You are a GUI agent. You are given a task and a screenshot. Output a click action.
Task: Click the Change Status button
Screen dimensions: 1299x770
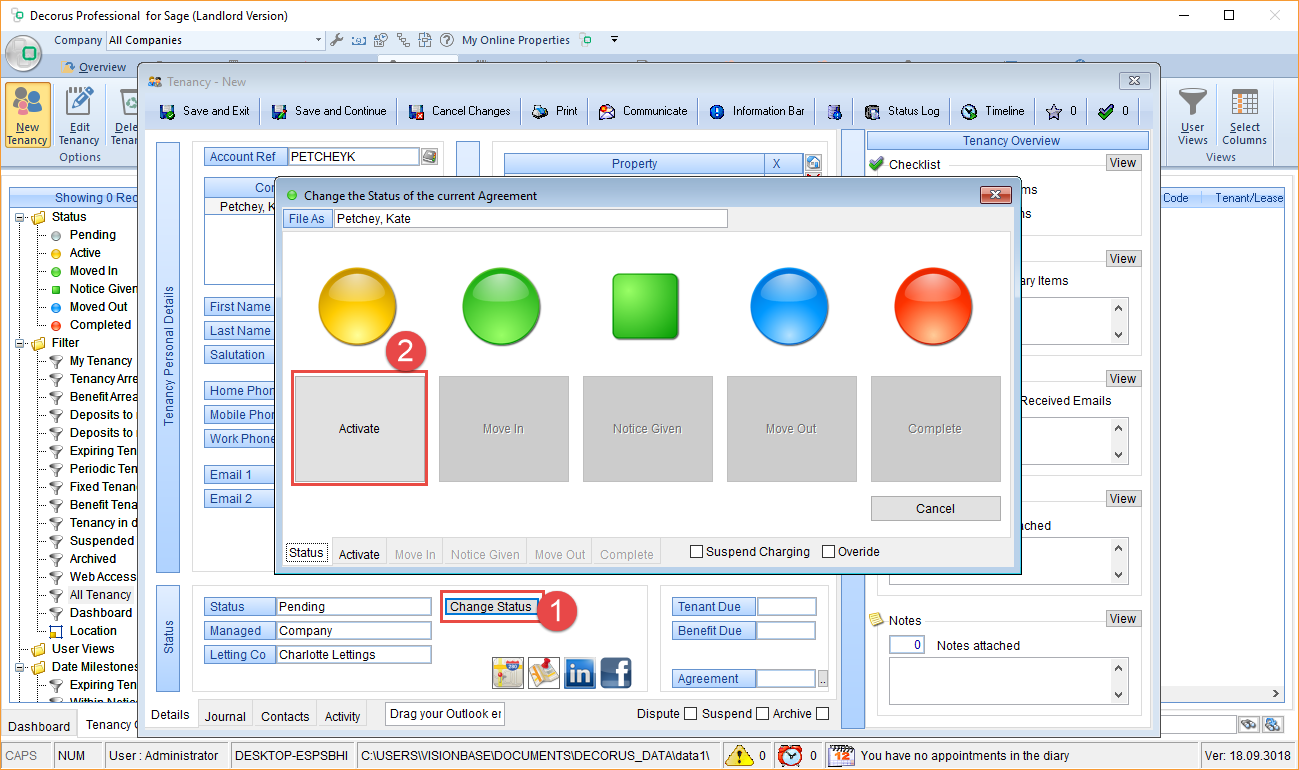click(490, 607)
